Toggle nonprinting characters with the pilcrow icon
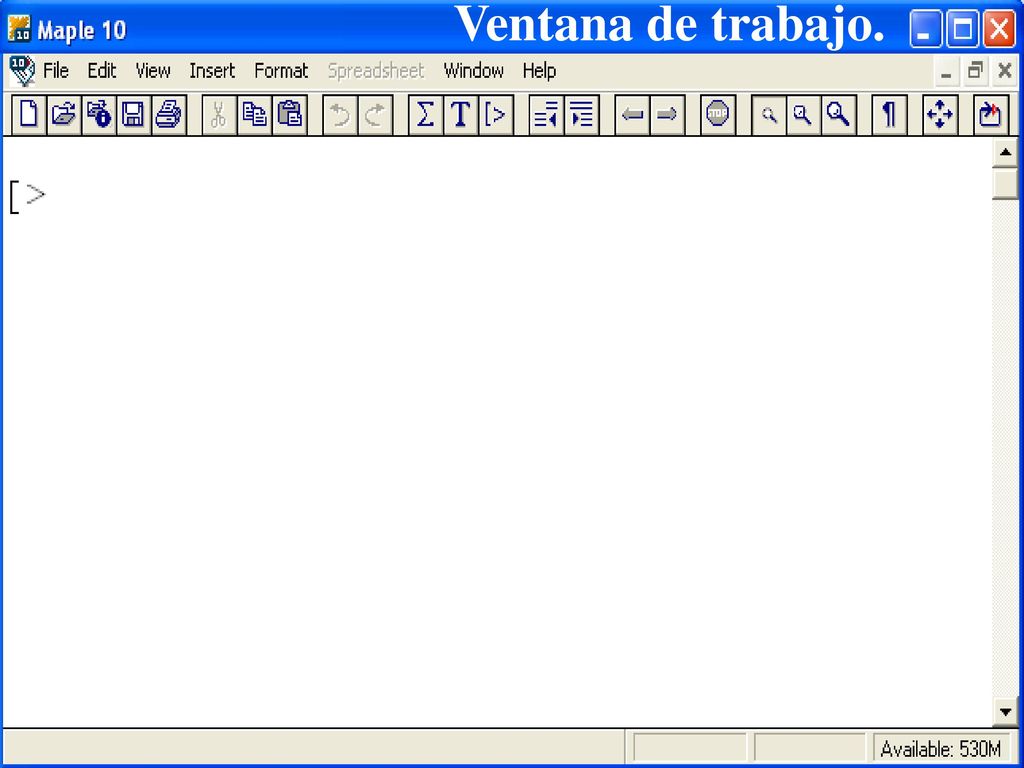 889,115
